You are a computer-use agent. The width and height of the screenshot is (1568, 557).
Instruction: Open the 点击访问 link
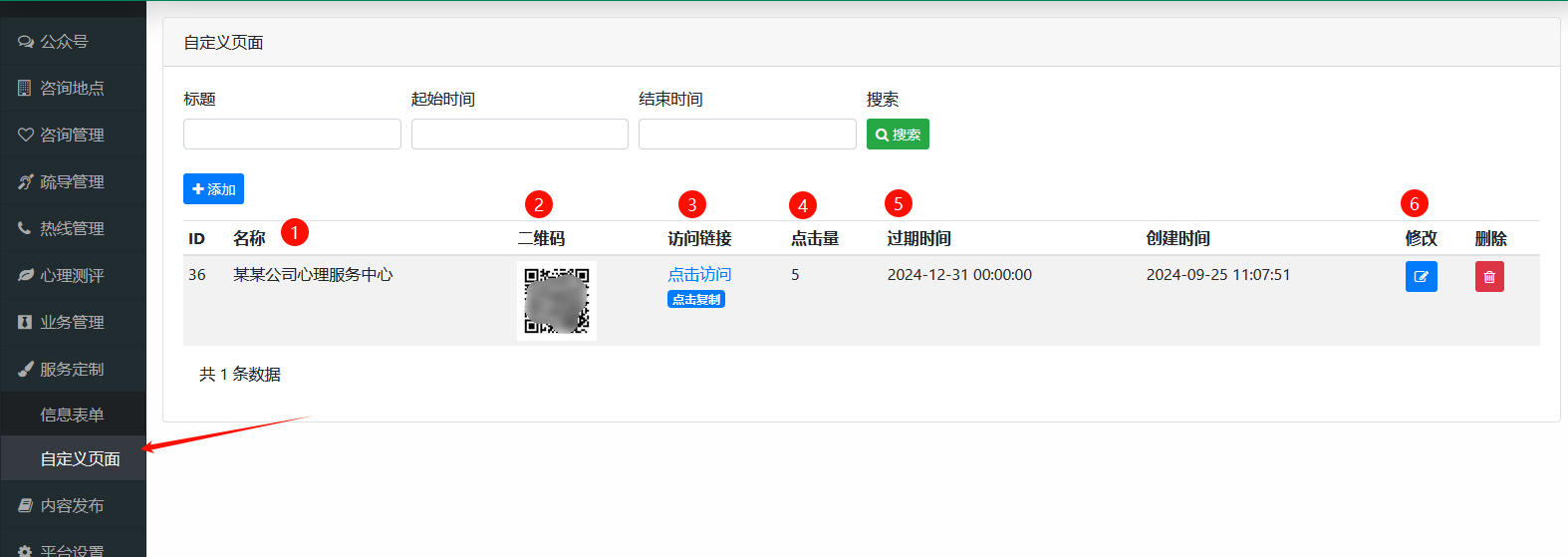click(699, 274)
